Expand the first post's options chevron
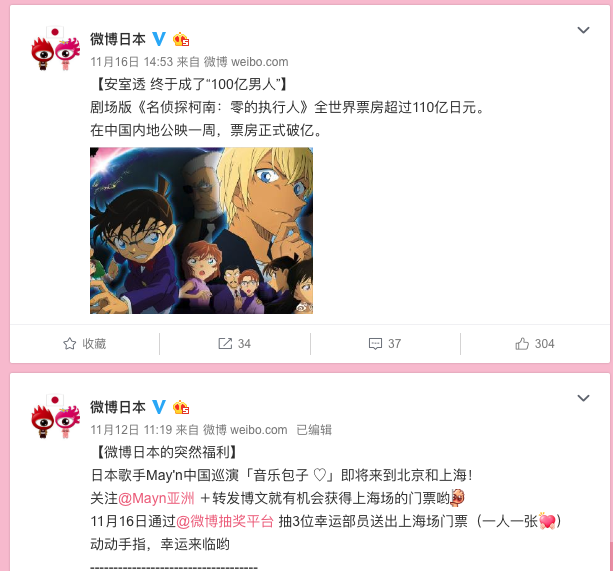 click(583, 30)
